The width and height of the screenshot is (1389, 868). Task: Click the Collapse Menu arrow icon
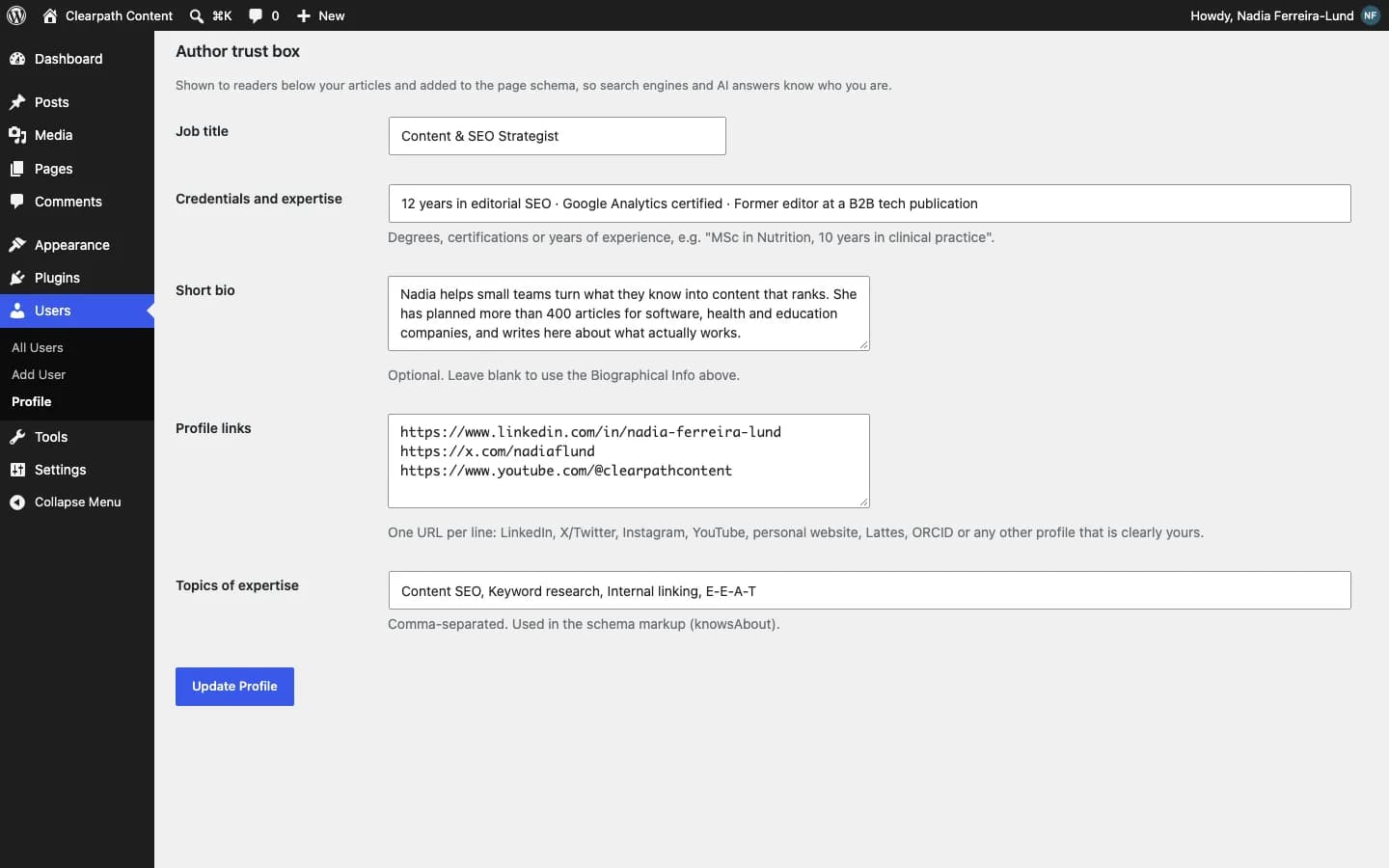17,502
